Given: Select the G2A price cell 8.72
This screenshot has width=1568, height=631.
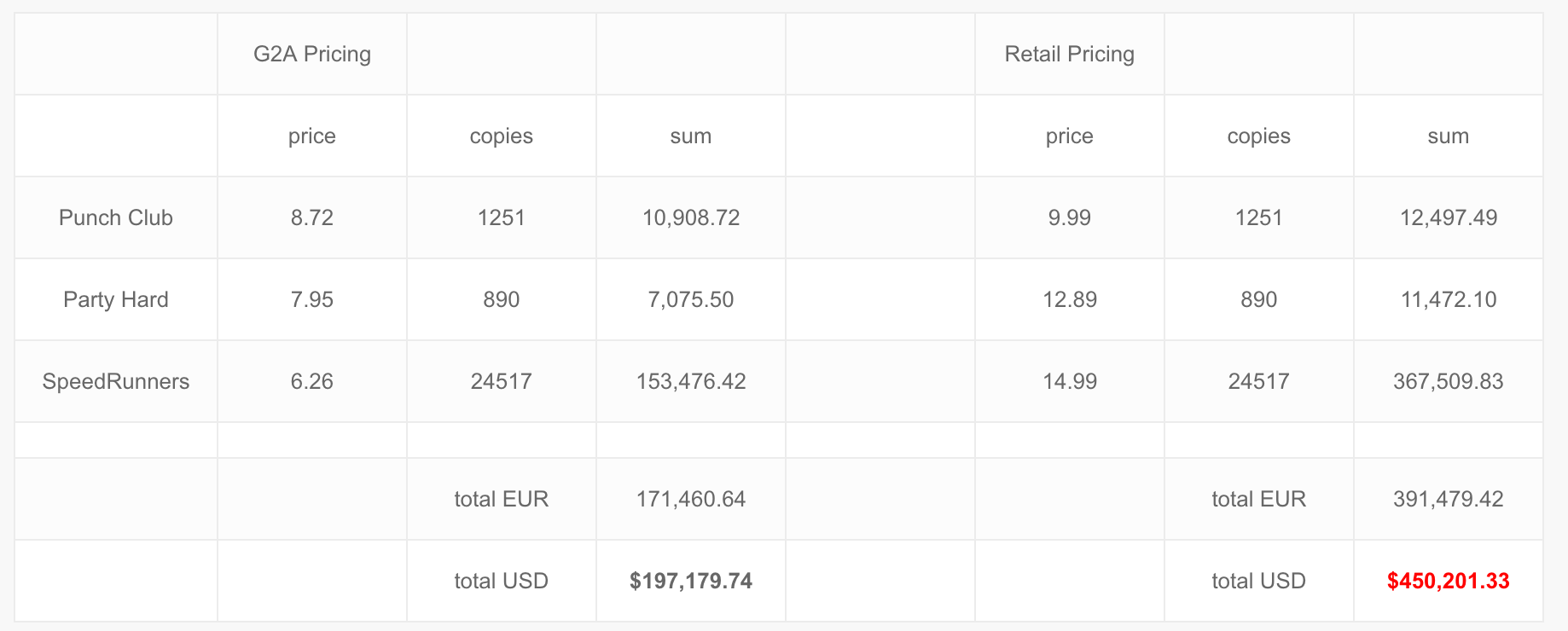Looking at the screenshot, I should click(x=312, y=217).
